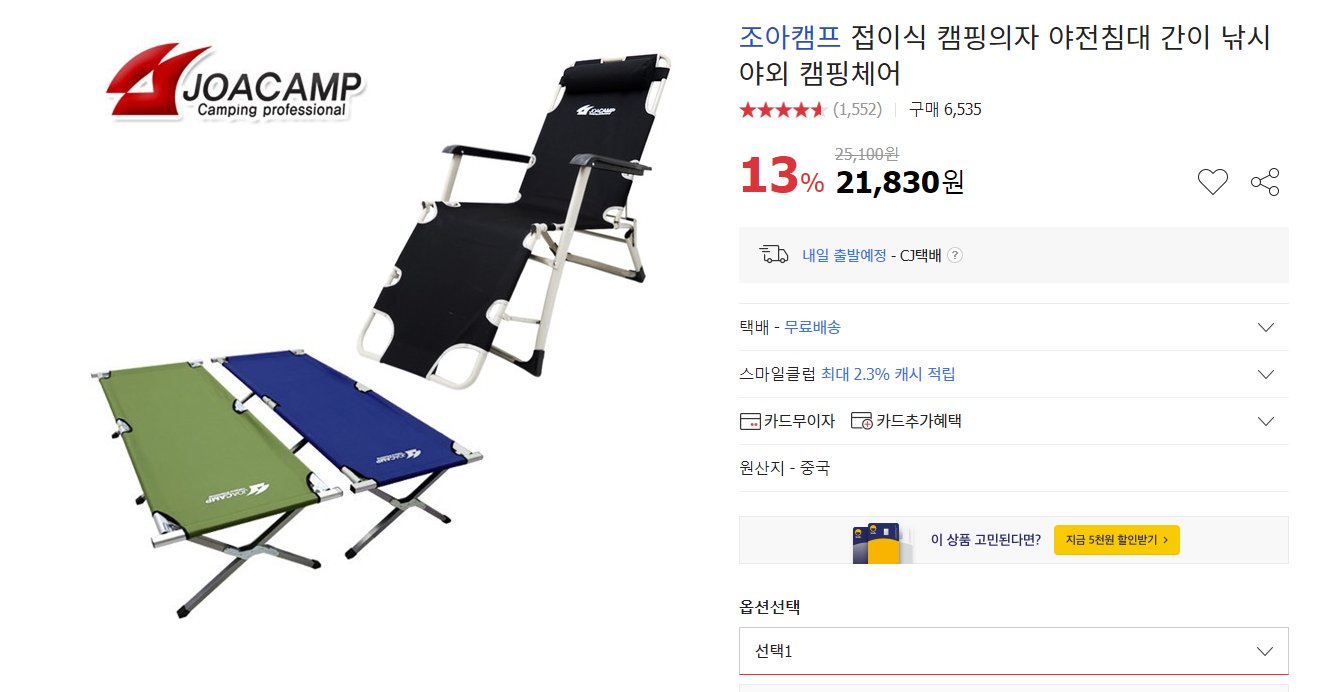Image resolution: width=1324 pixels, height=692 pixels.
Task: Click the JOACAMP brand logo
Action: (236, 82)
